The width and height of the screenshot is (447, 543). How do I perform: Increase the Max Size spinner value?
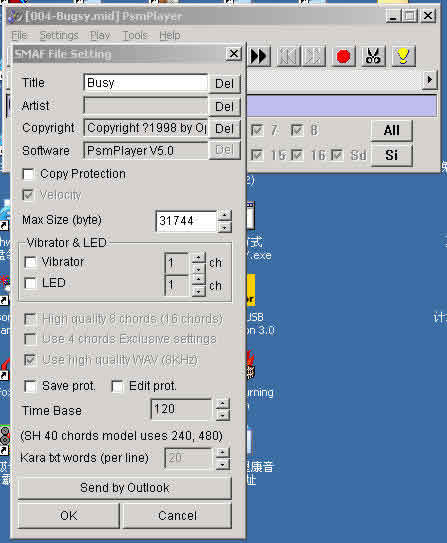click(225, 215)
